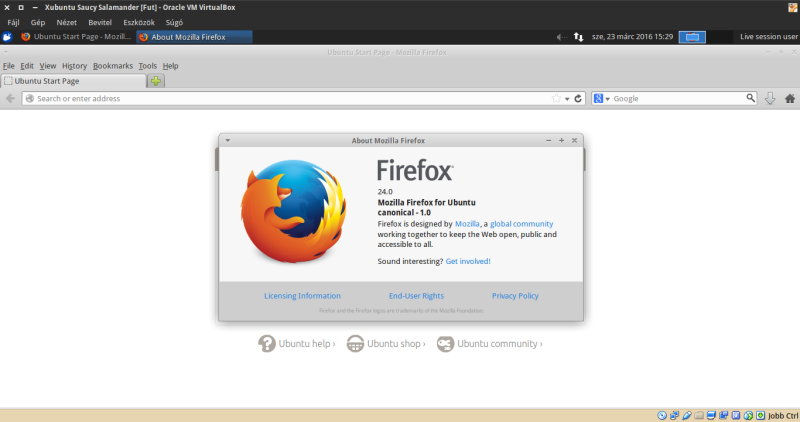
Task: Open the VirtualBox Fájl menu
Action: click(x=13, y=22)
